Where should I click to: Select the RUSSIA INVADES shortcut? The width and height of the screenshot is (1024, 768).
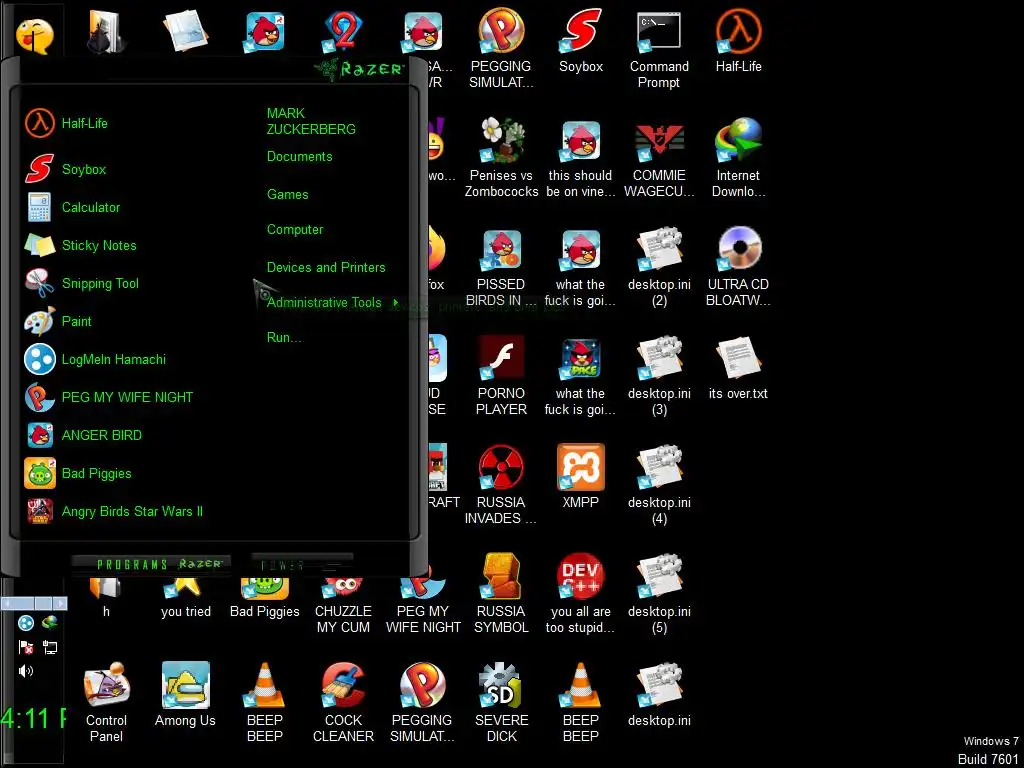pyautogui.click(x=501, y=485)
